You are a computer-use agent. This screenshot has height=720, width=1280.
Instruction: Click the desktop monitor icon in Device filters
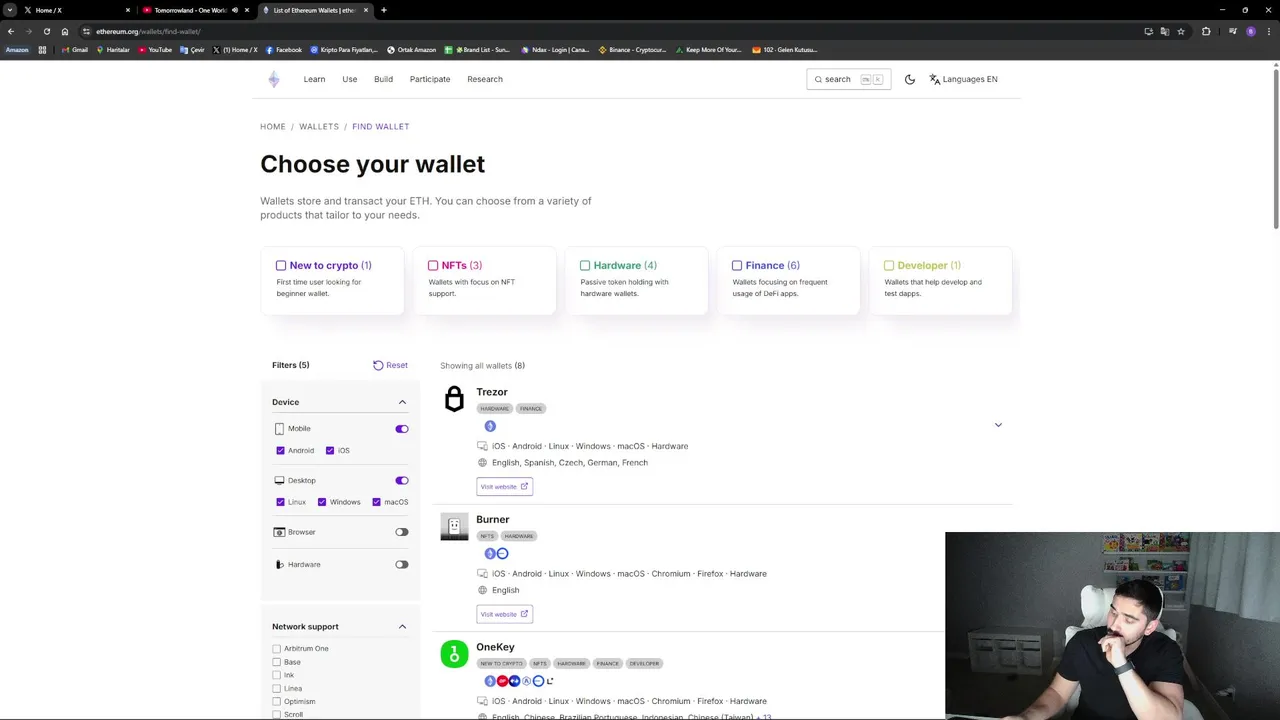point(279,481)
